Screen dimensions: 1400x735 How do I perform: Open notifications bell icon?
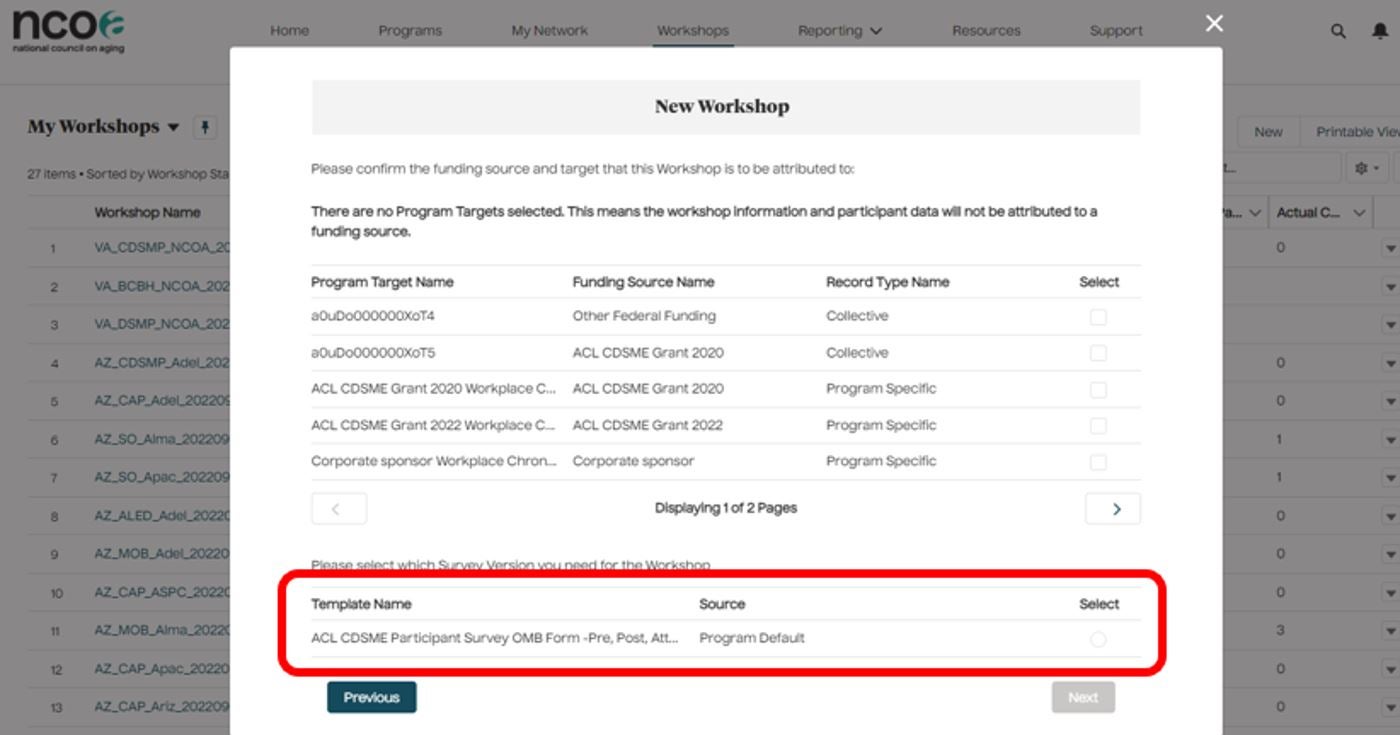(1380, 31)
